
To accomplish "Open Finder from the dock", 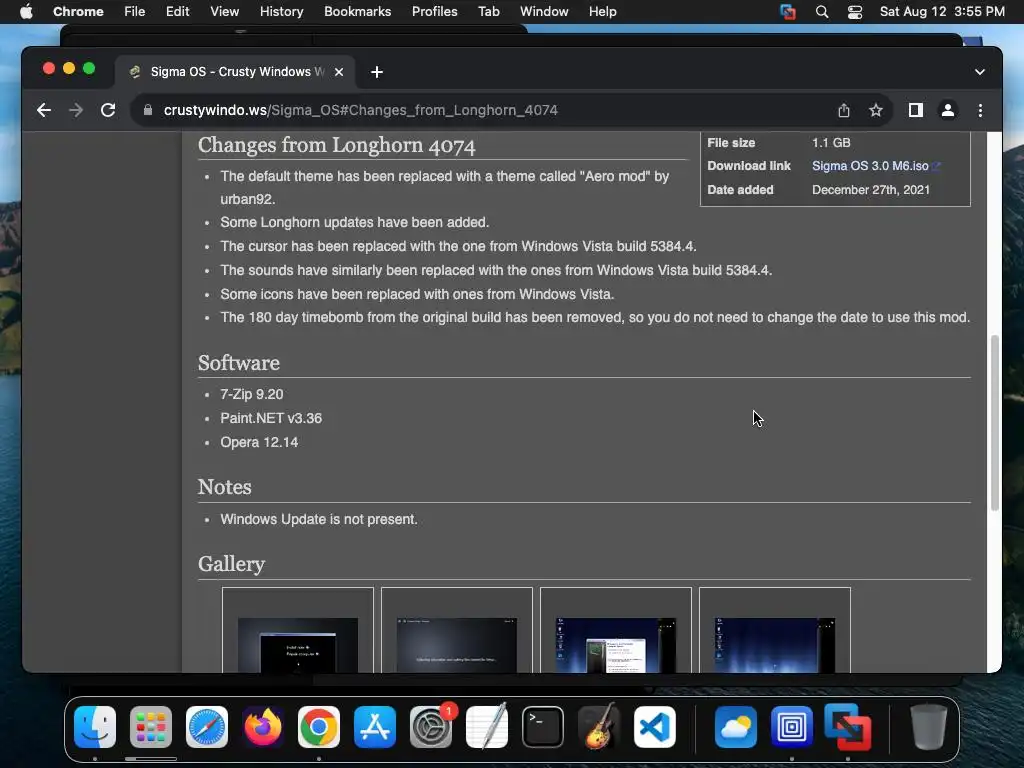I will (95, 727).
